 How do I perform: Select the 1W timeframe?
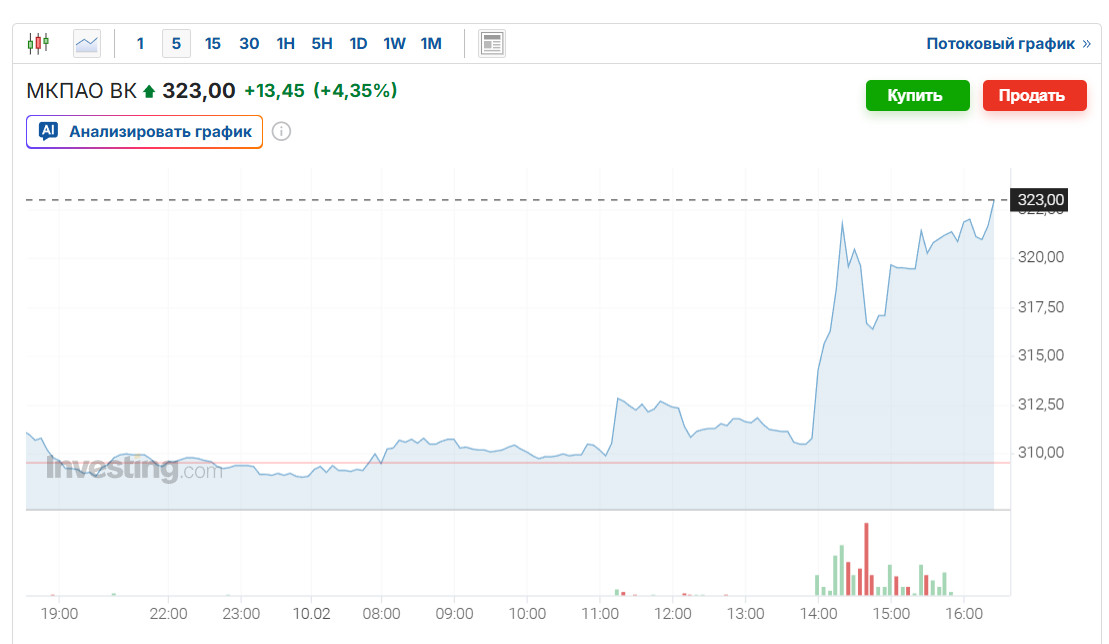click(x=394, y=43)
